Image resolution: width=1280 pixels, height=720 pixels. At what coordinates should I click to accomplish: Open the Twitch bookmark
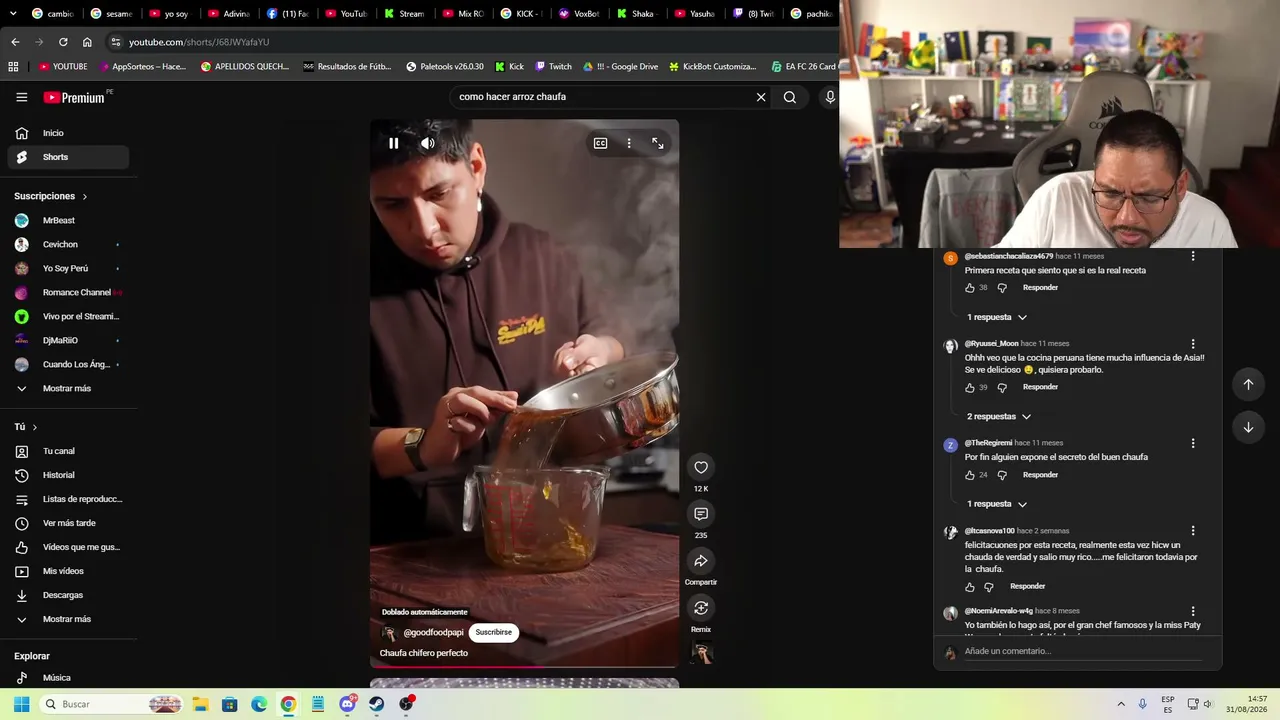553,67
